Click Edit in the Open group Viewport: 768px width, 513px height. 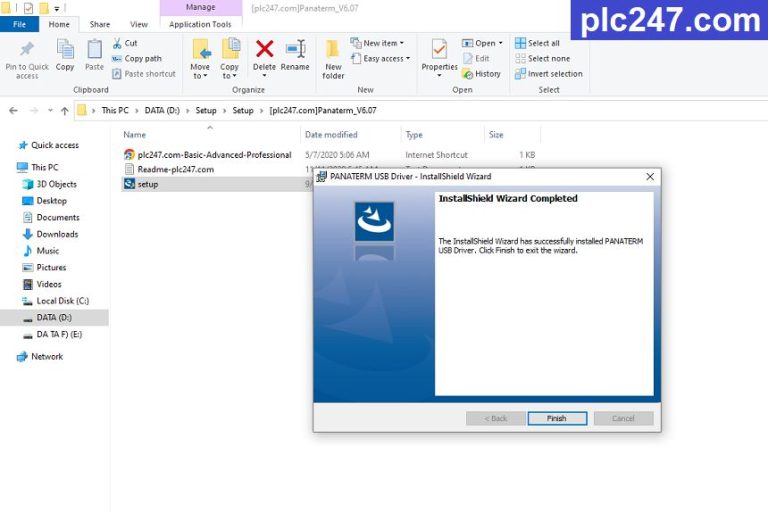point(476,58)
